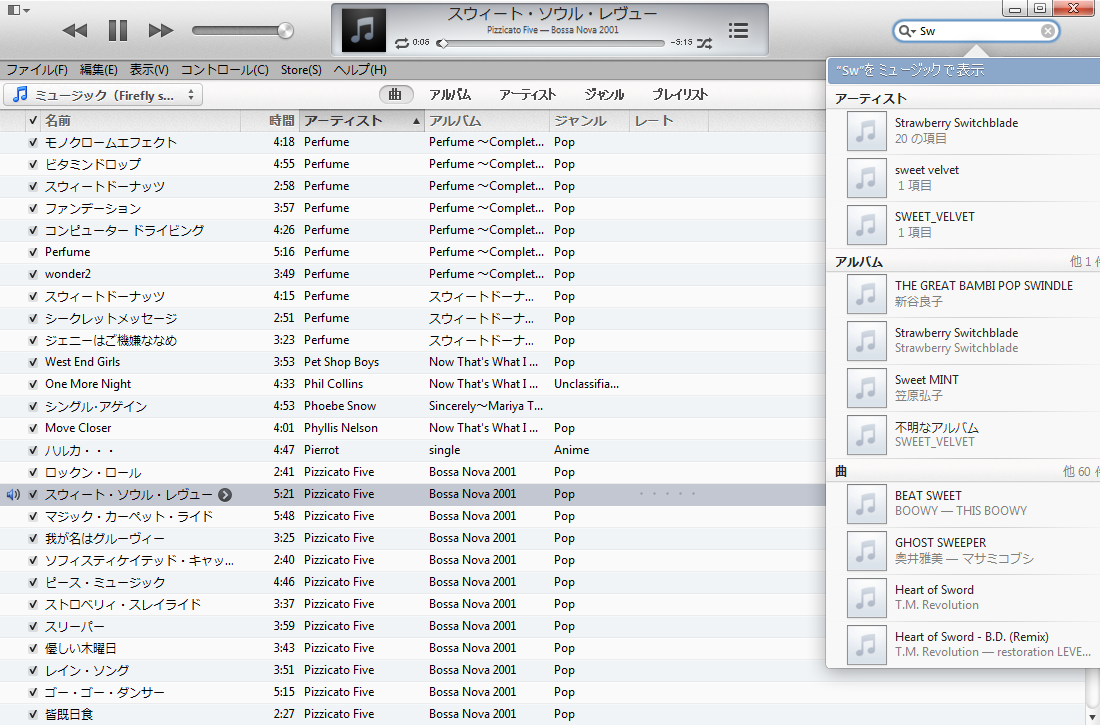Open artist result SWEET_VELVET
The width and height of the screenshot is (1100, 725).
point(963,225)
